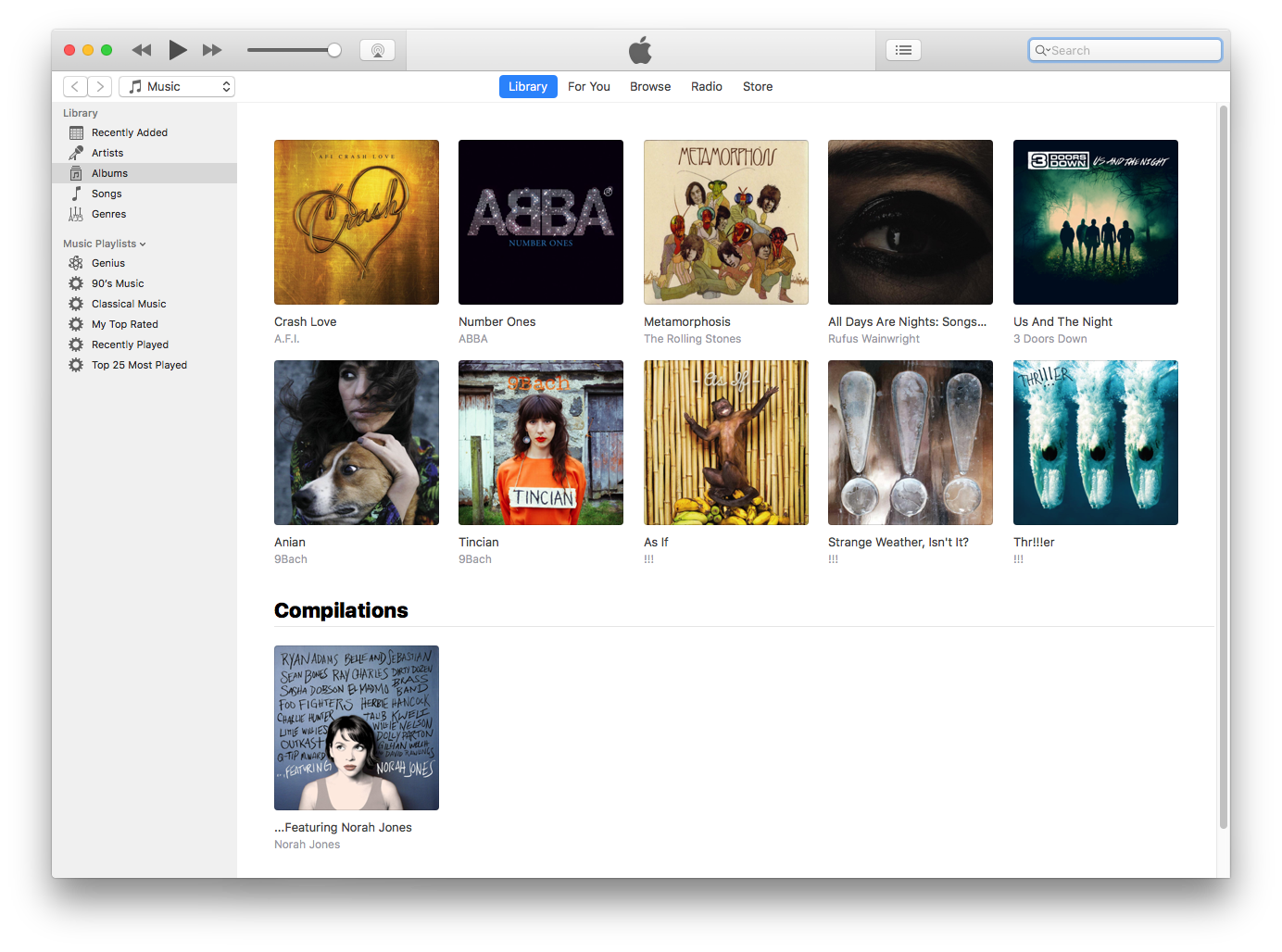Click the Rufus Wainwright artist link
Image resolution: width=1282 pixels, height=952 pixels.
point(874,339)
